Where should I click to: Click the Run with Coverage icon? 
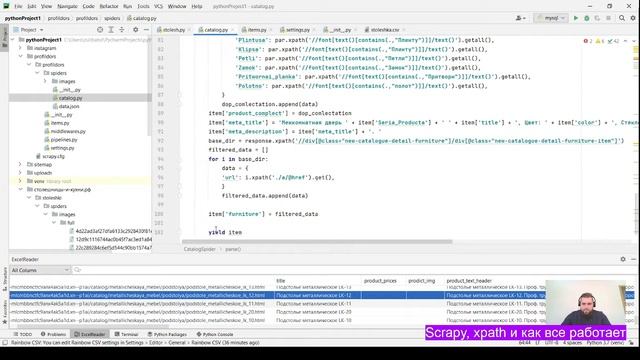point(597,18)
